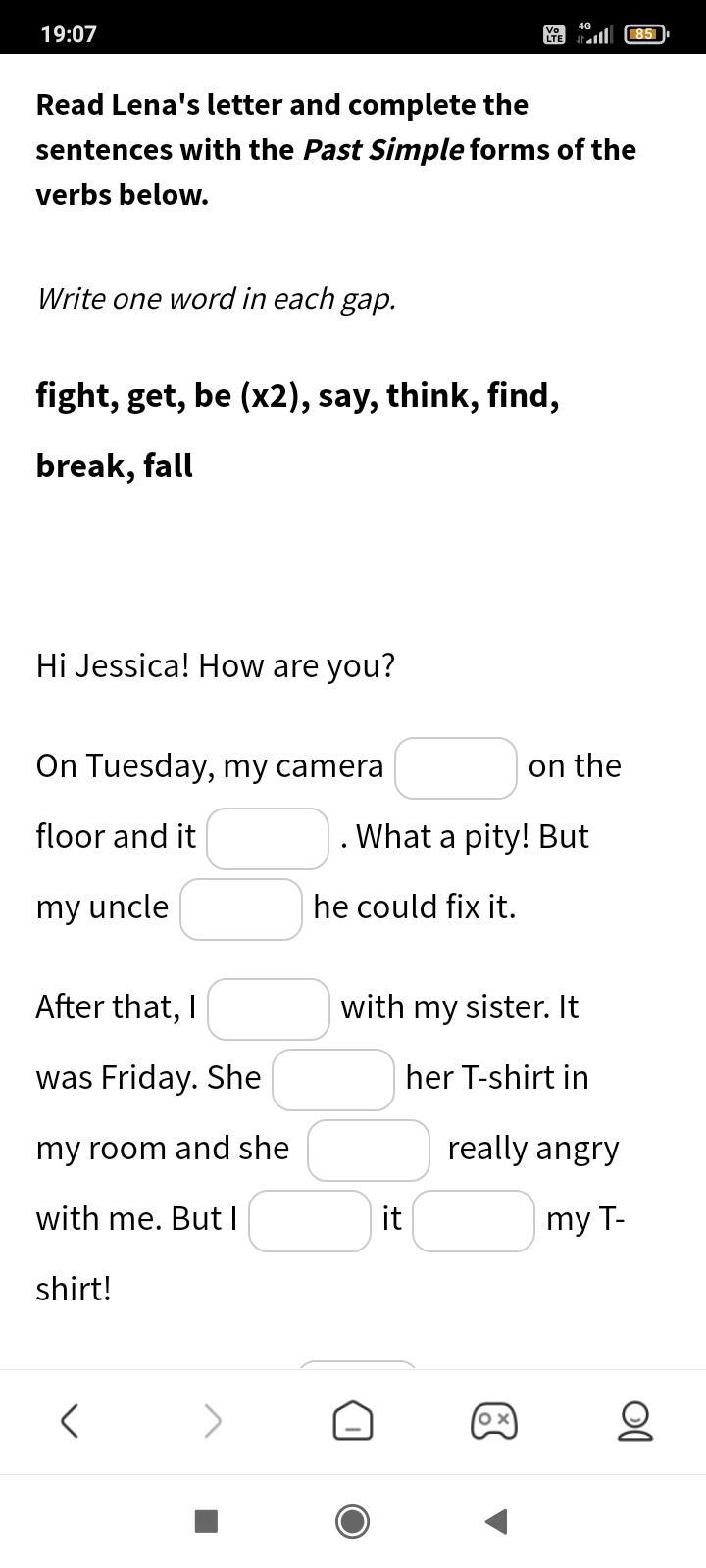This screenshot has height=1568, width=706.
Task: Focus the blank after "But I"
Action: click(x=310, y=1221)
